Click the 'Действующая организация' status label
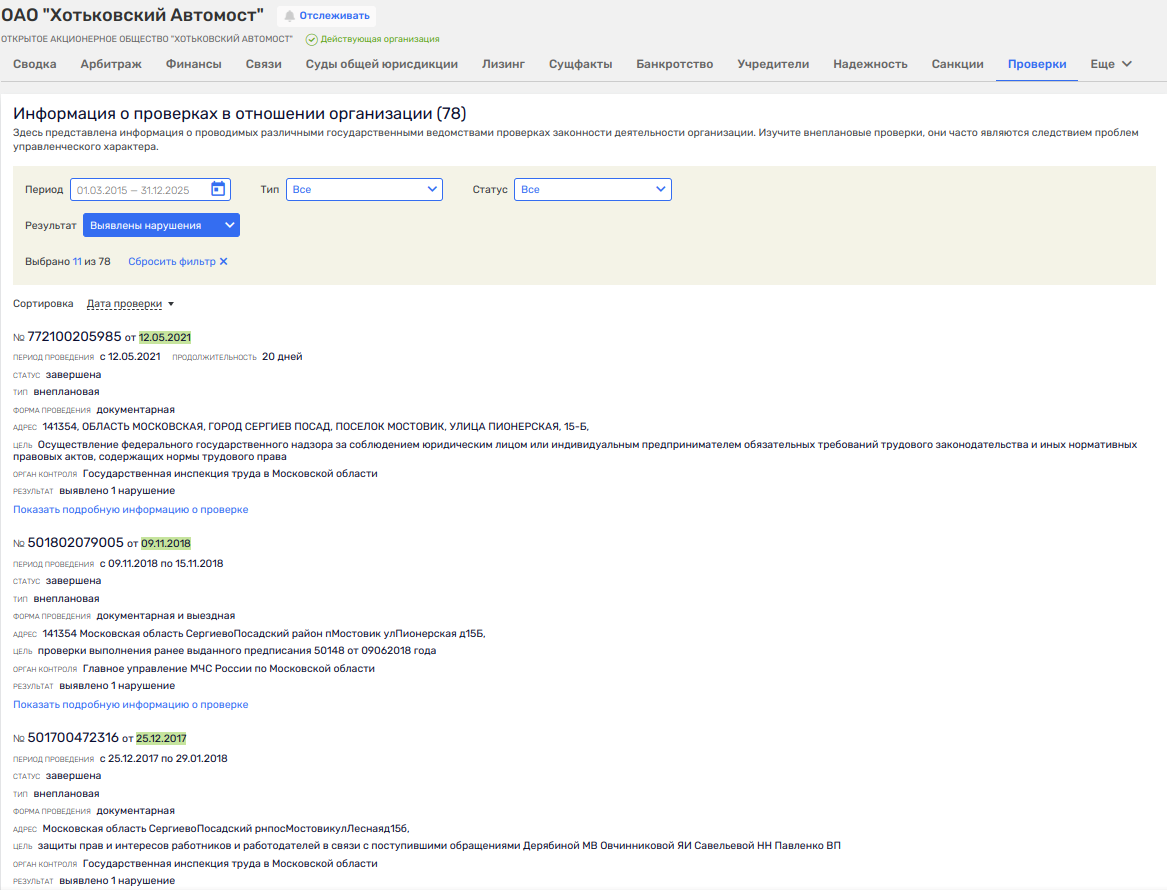 [380, 39]
